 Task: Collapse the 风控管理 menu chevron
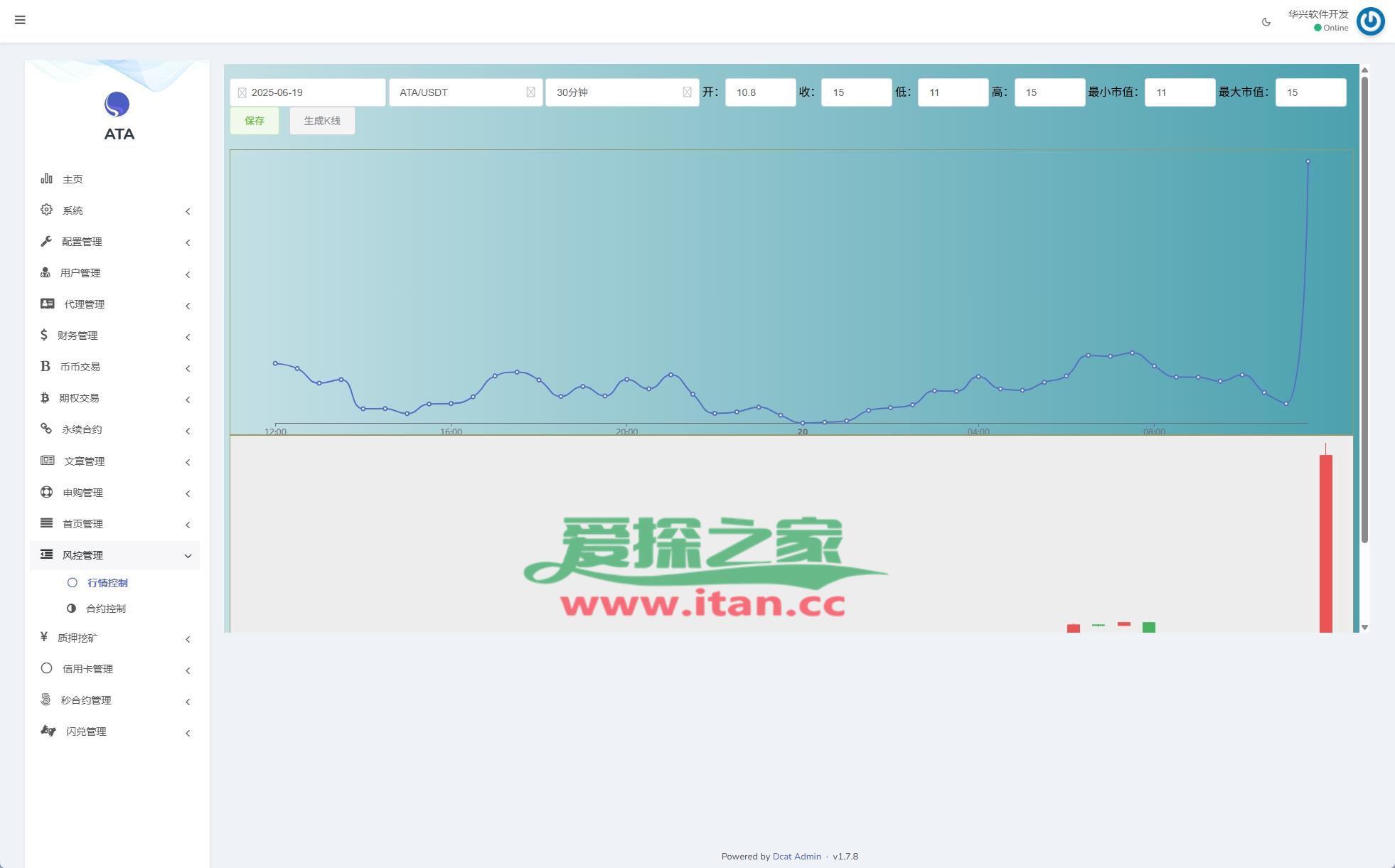point(188,556)
